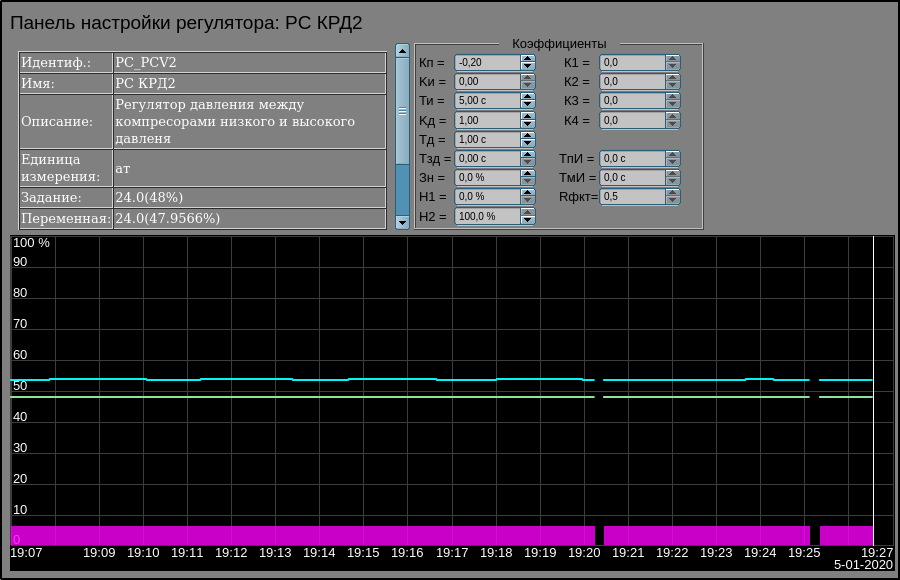Click the magenta band on the trend chart
900x580 pixels.
(300, 535)
